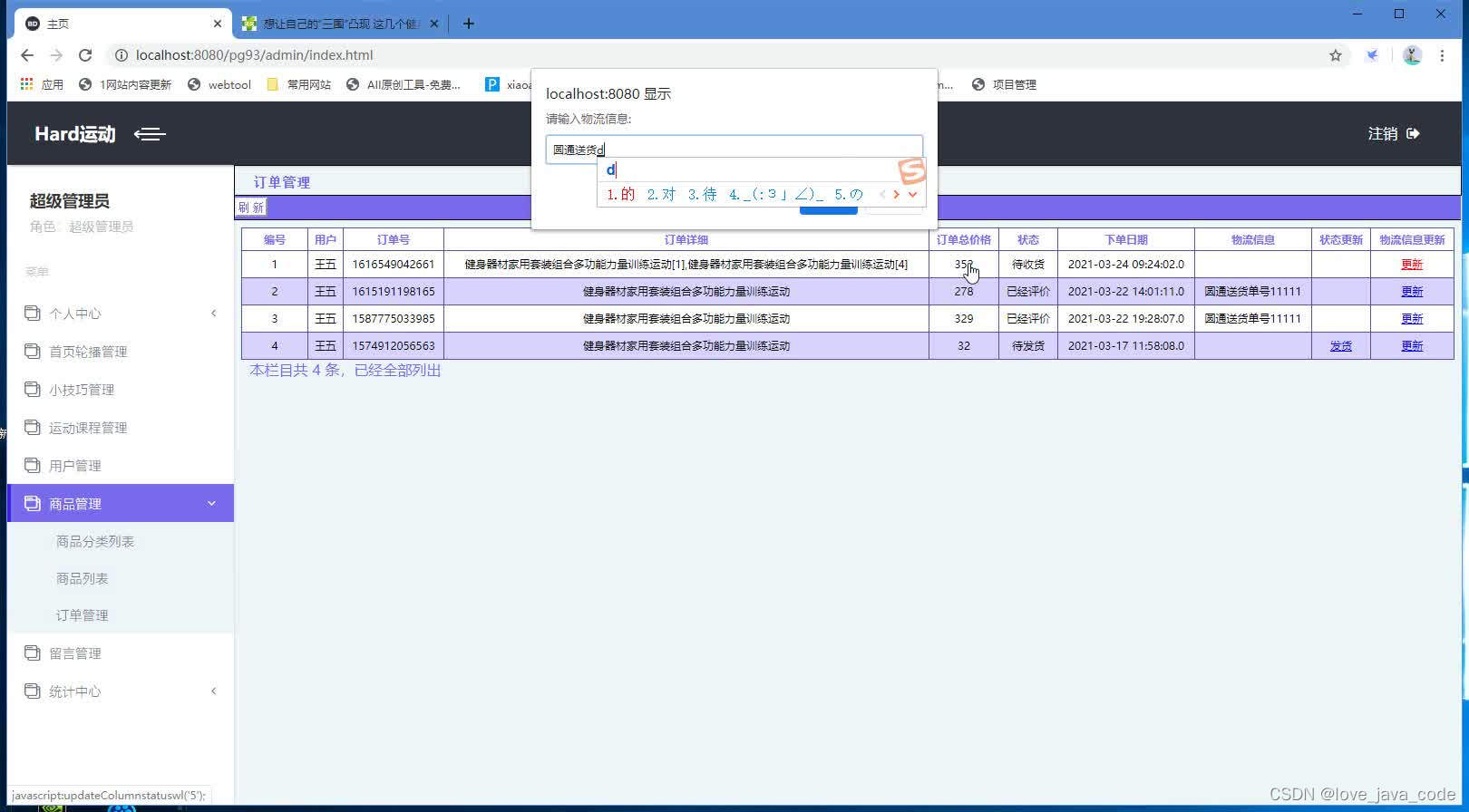Click the logistics info text input
Image resolution: width=1469 pixels, height=812 pixels.
pos(734,150)
